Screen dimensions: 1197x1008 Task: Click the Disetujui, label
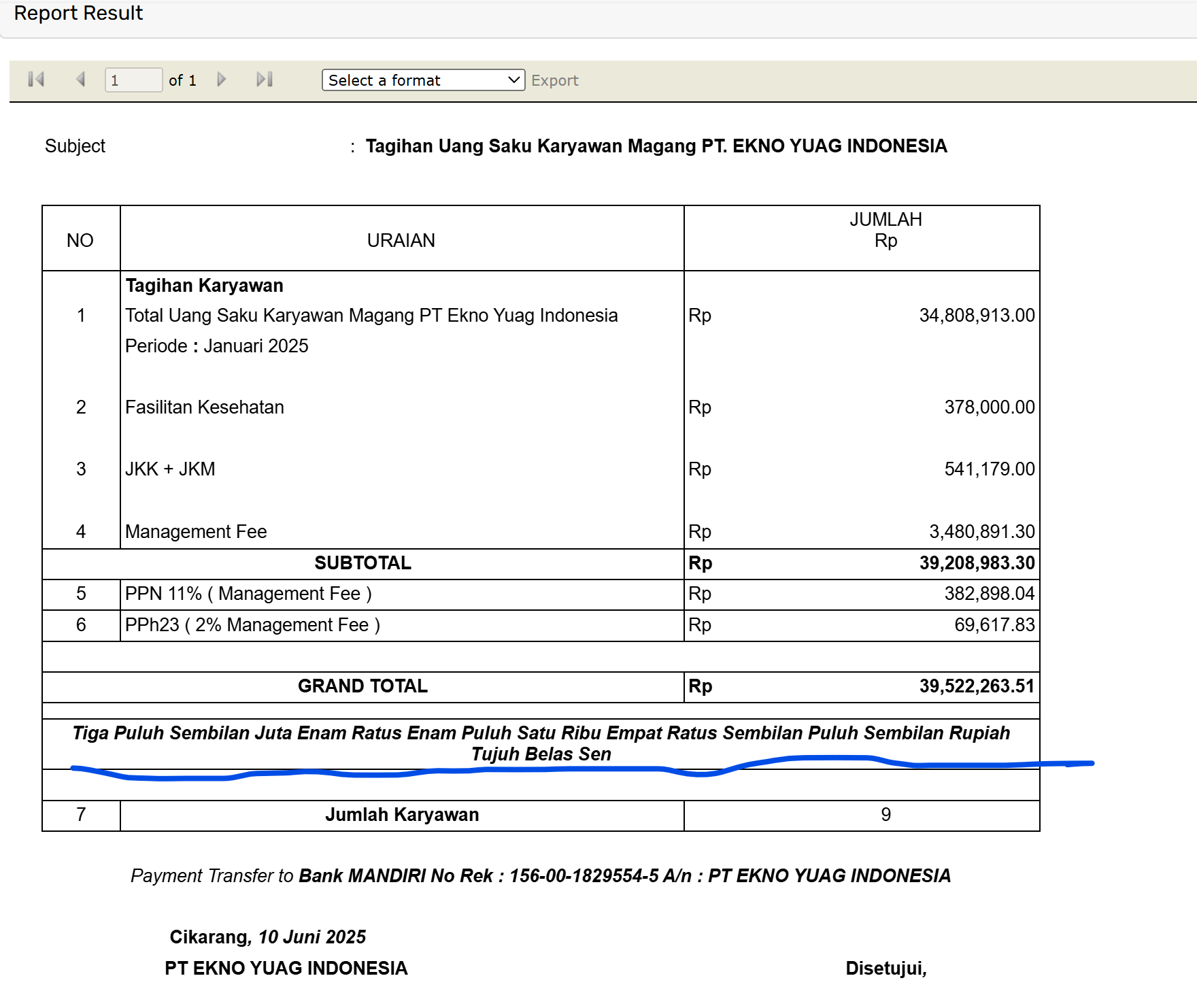coord(886,969)
